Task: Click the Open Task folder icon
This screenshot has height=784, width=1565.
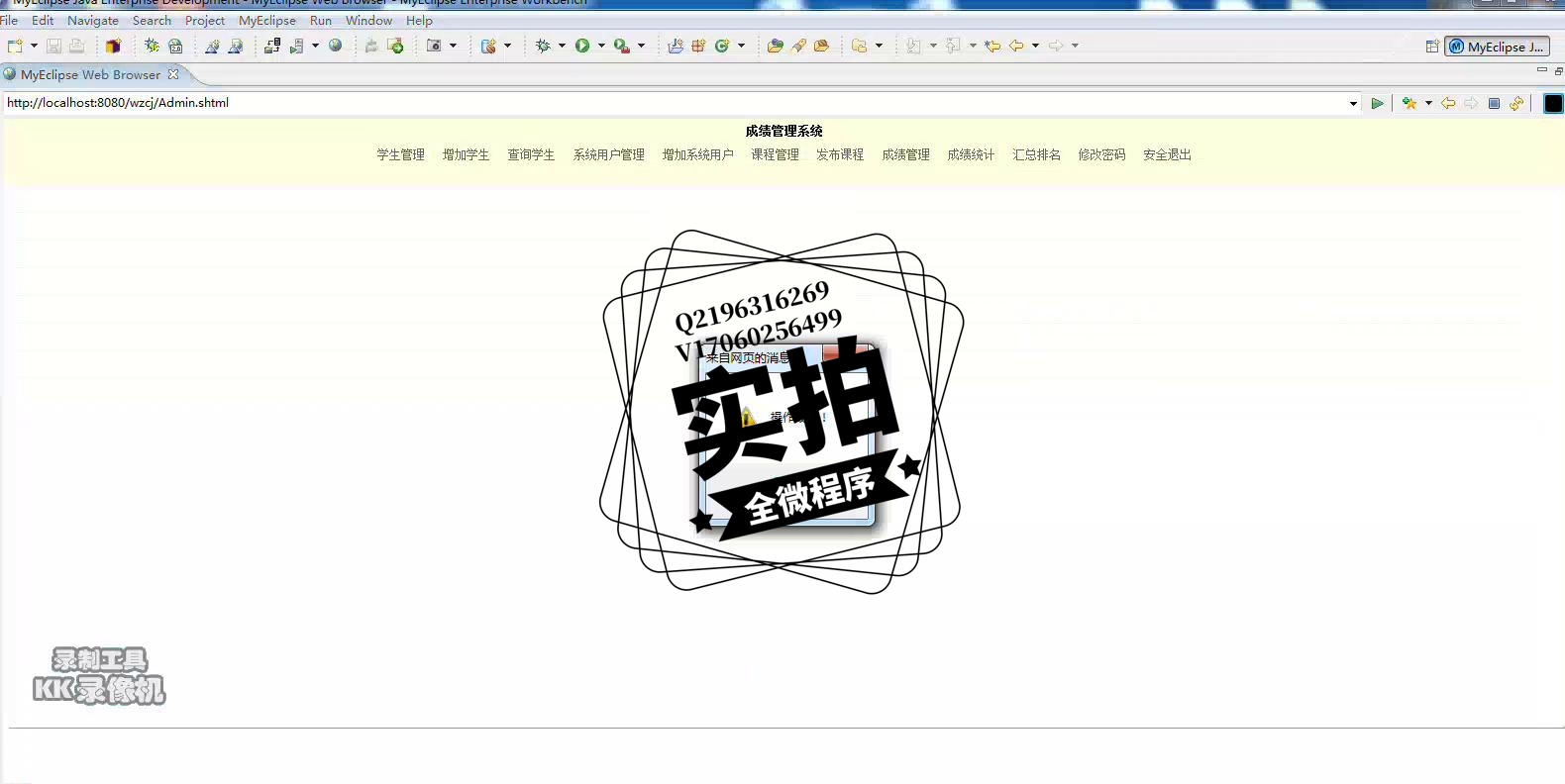Action: (821, 46)
